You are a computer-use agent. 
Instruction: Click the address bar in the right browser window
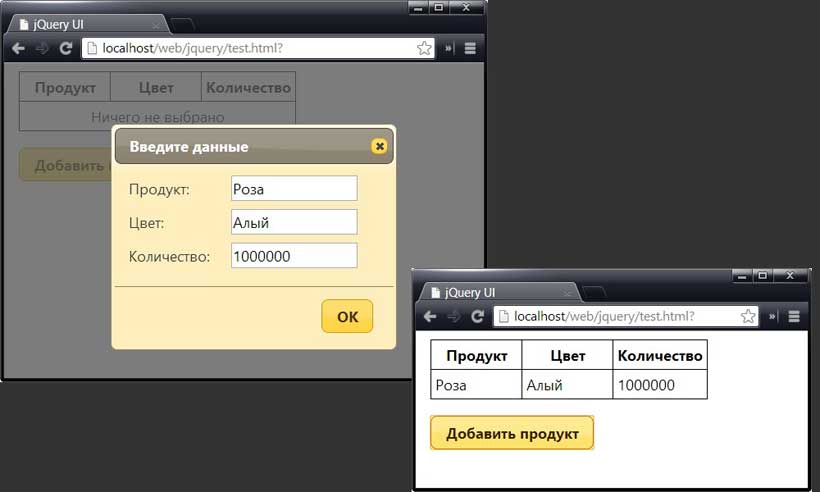pyautogui.click(x=626, y=316)
